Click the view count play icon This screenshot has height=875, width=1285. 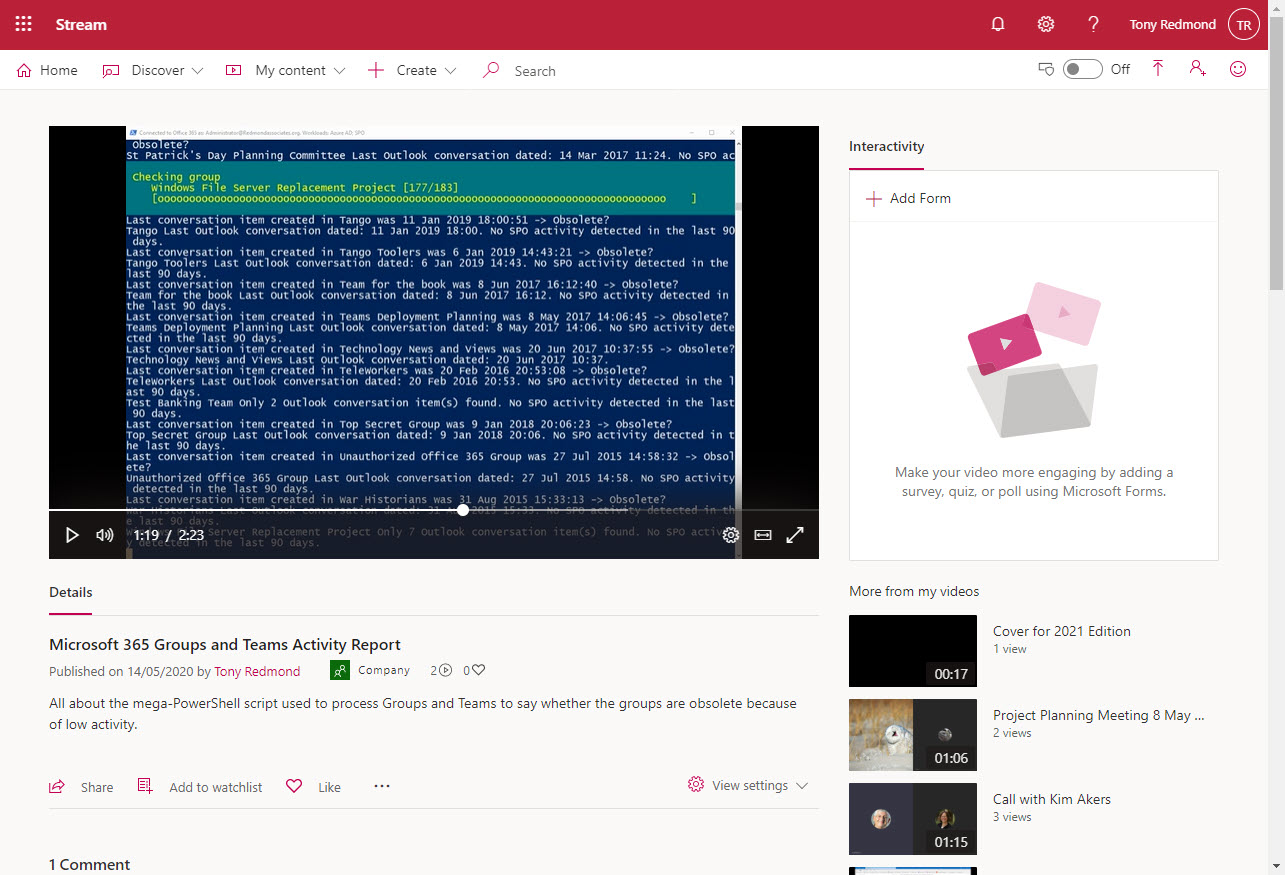click(445, 670)
